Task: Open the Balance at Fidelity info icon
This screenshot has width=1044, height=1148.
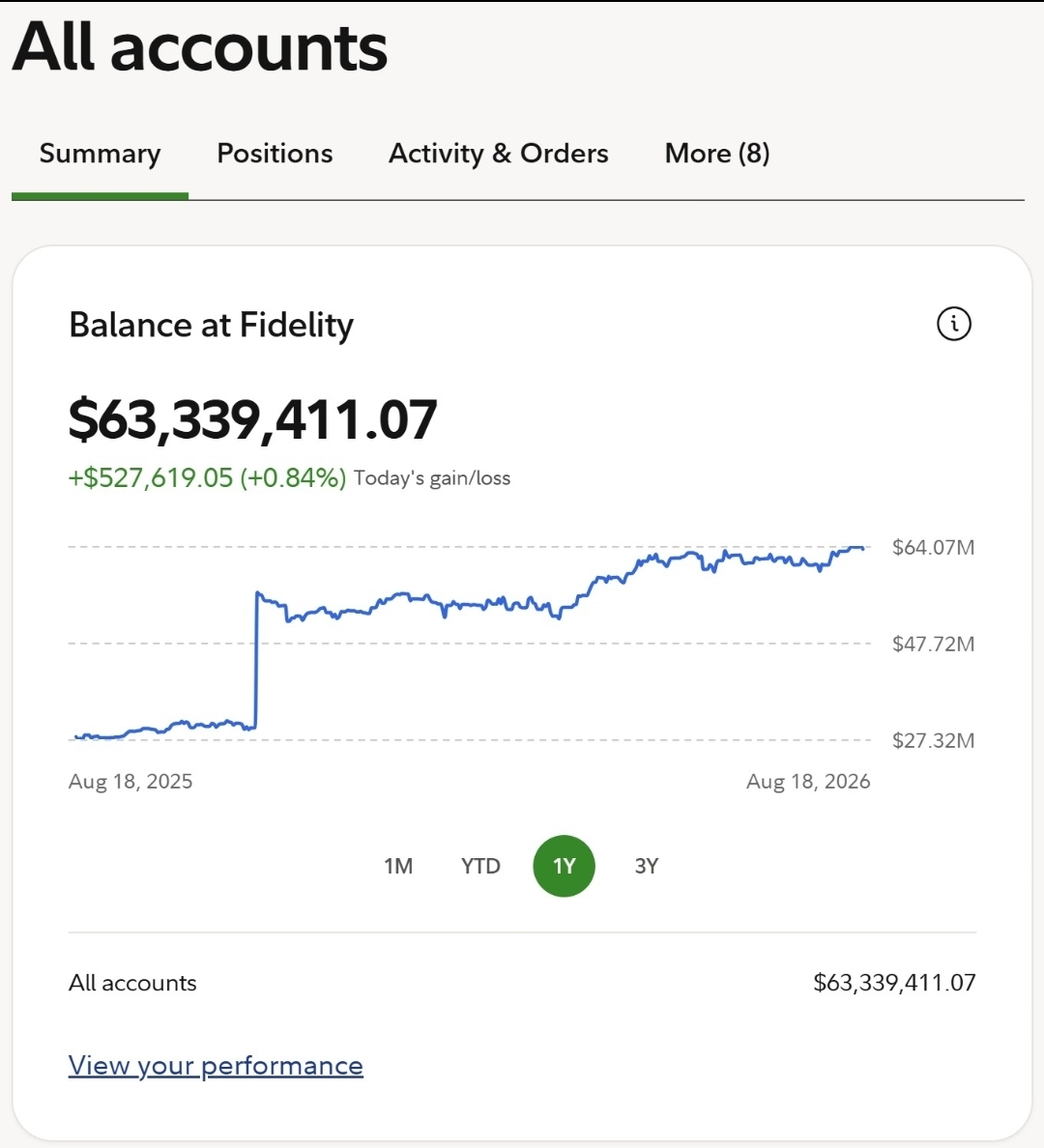Action: click(953, 324)
